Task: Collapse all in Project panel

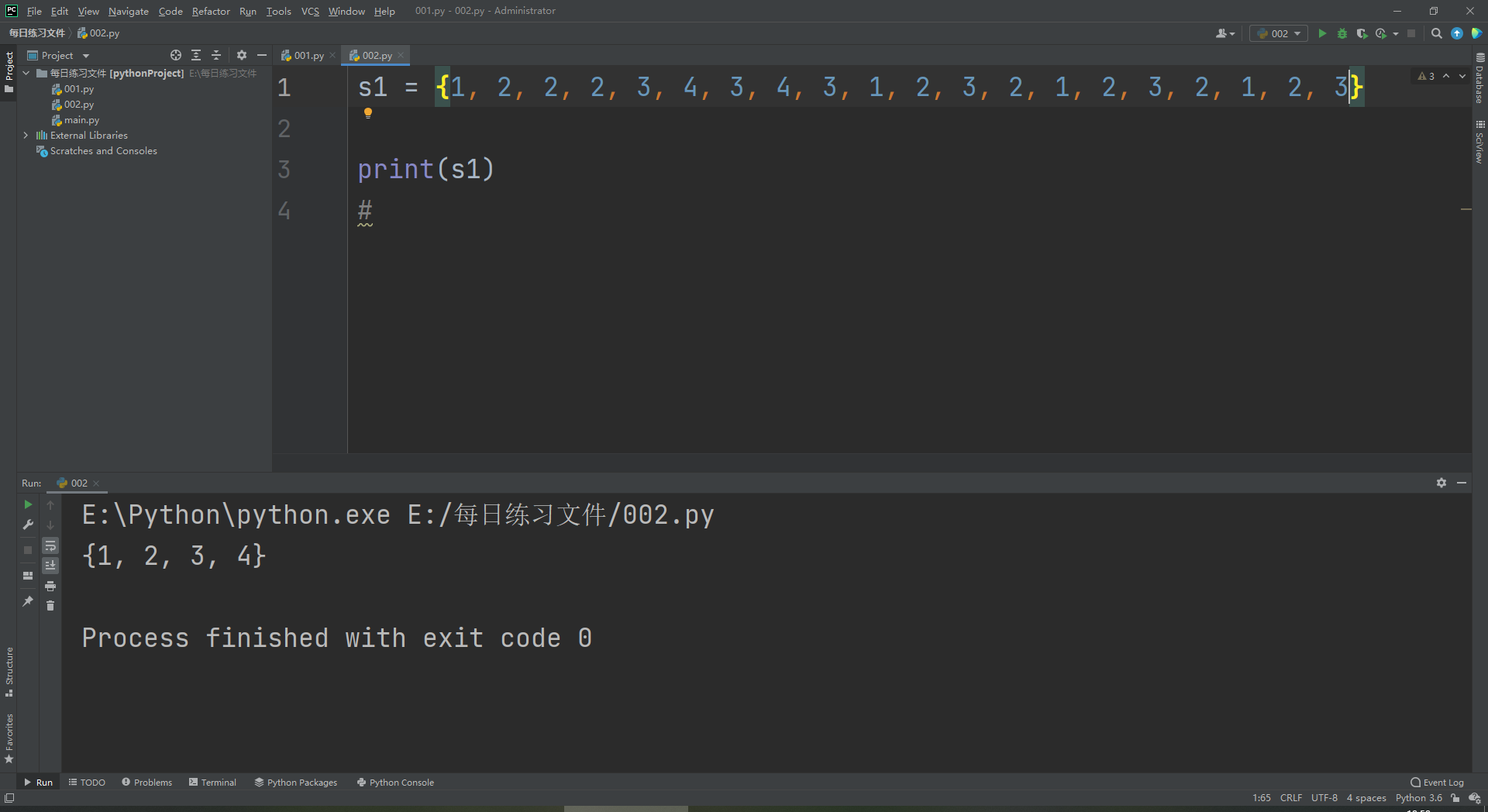Action: tap(216, 55)
